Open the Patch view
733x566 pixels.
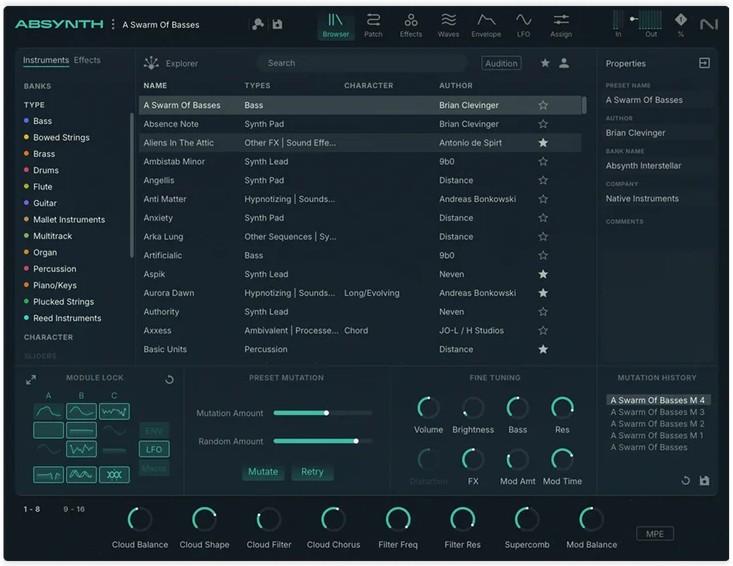373,25
